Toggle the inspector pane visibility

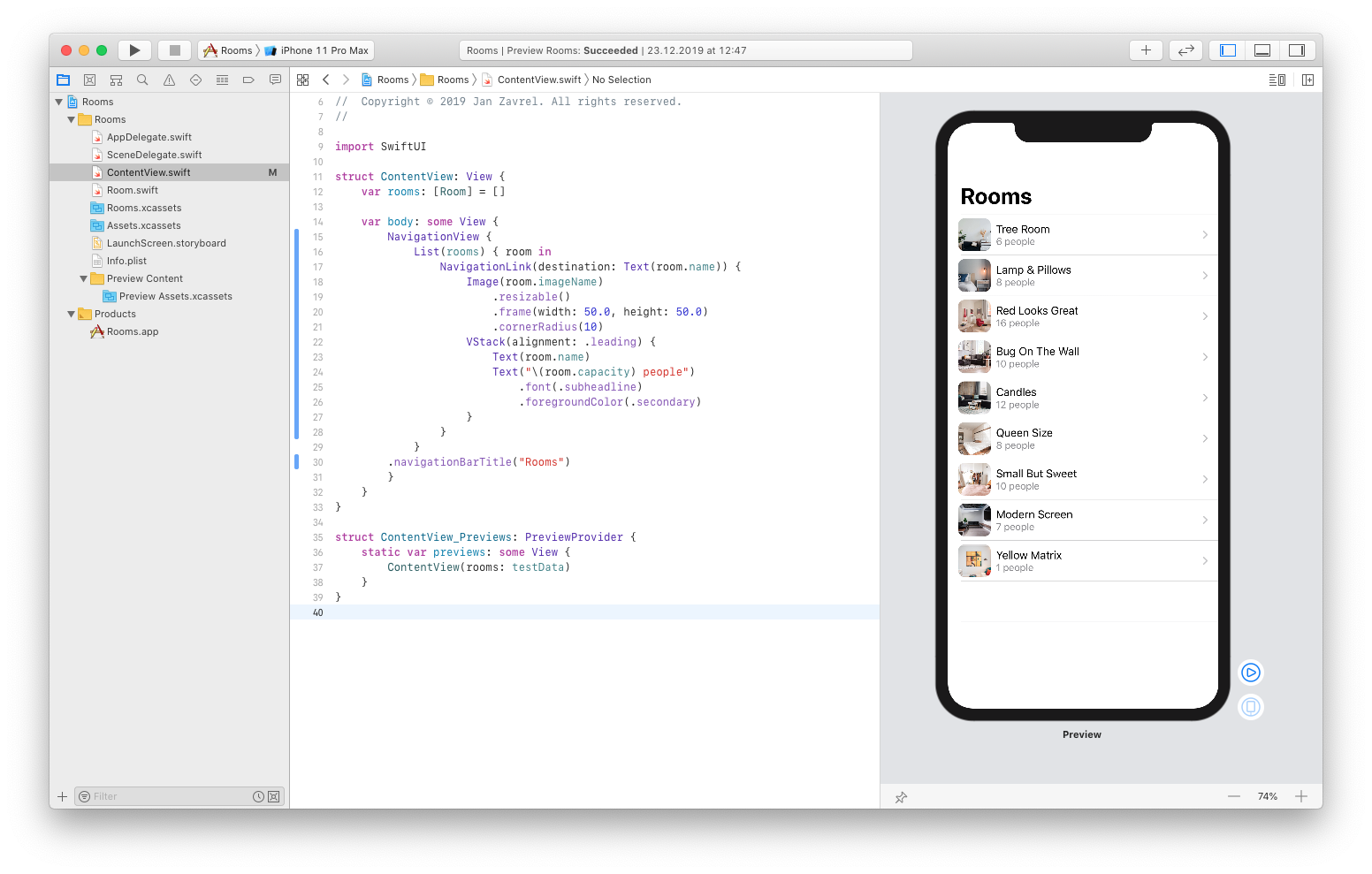tap(1297, 49)
